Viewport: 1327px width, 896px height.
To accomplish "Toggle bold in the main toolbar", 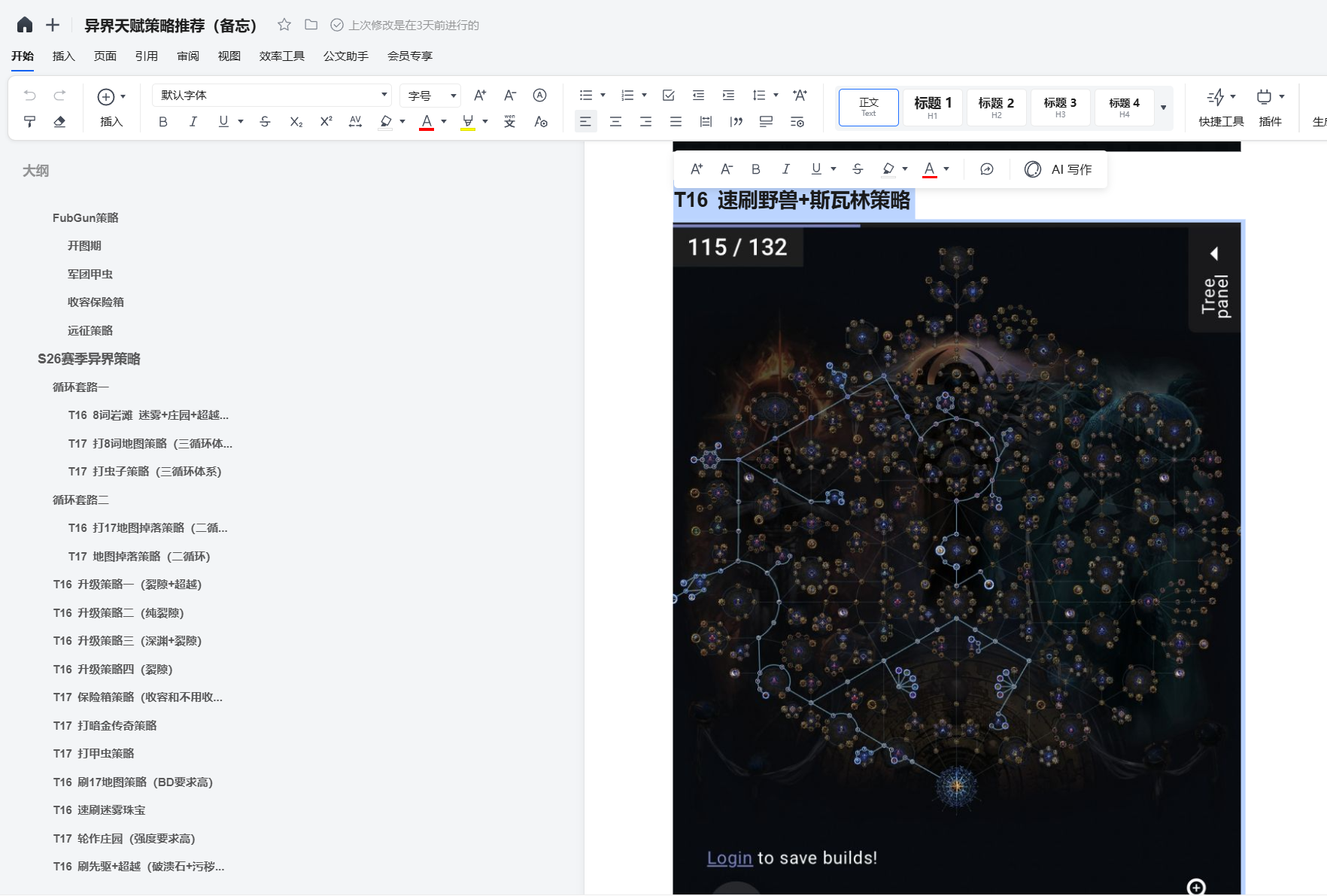I will [x=162, y=122].
